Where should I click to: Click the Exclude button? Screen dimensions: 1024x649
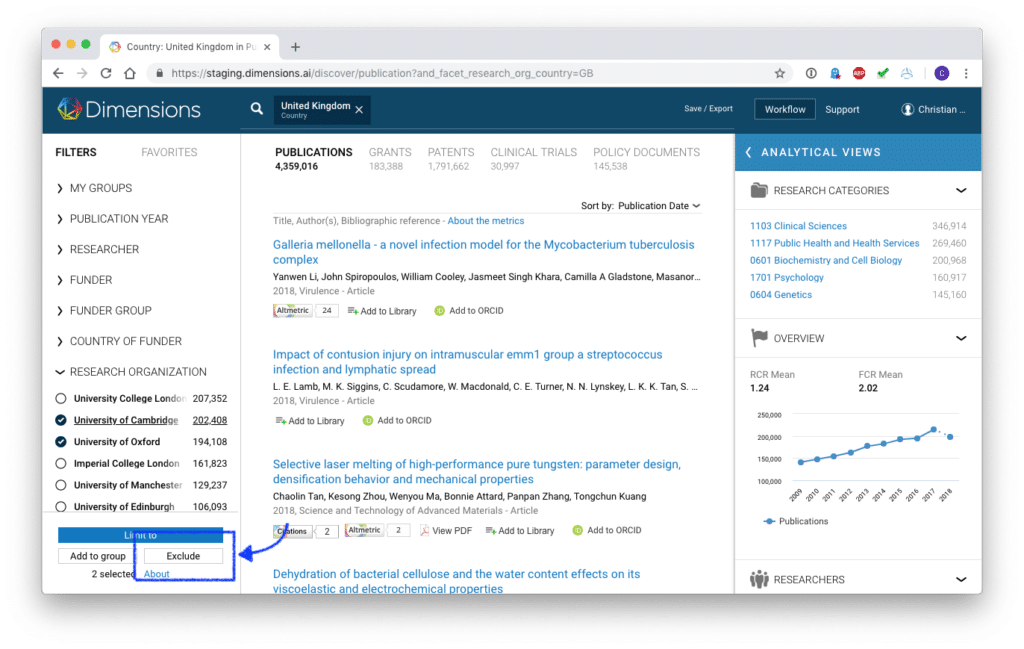pyautogui.click(x=183, y=556)
